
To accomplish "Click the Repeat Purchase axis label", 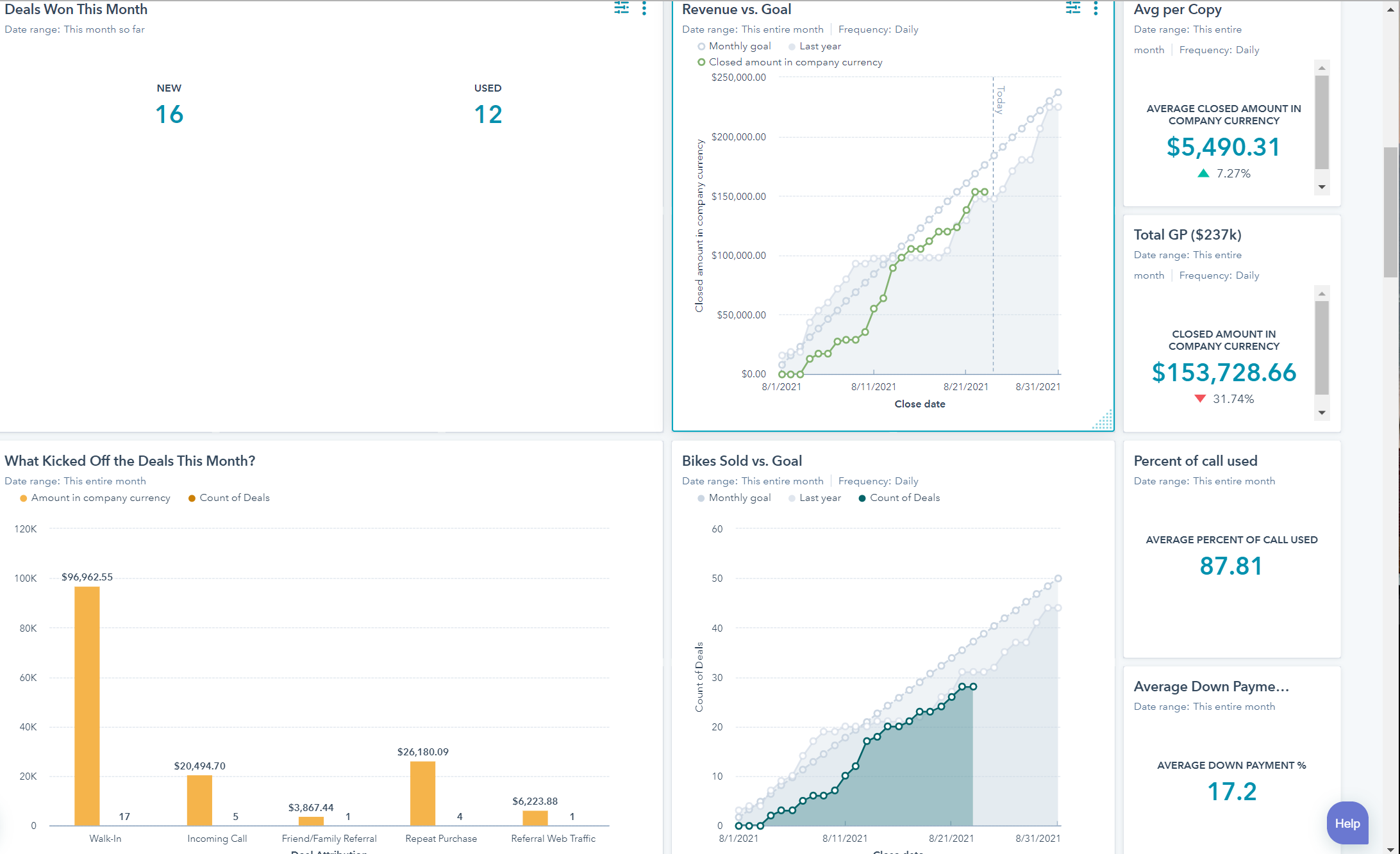I will tap(441, 839).
